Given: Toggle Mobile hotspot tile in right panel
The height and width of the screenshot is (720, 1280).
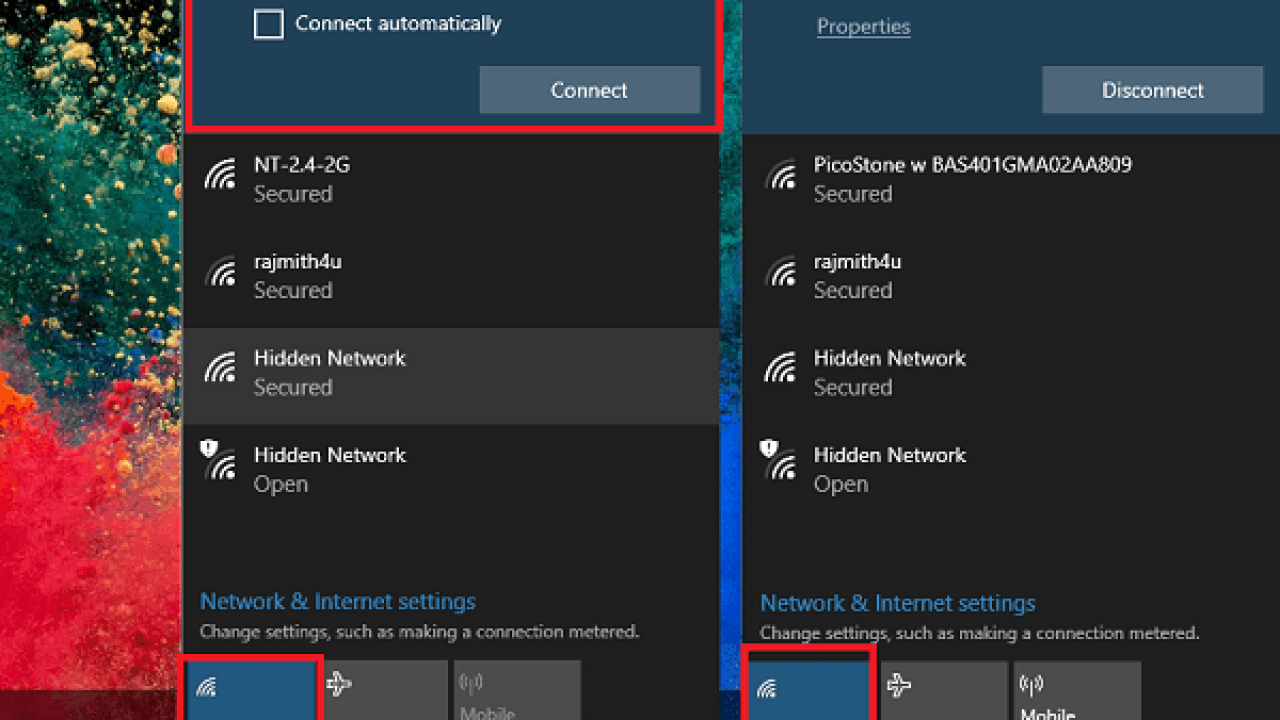Looking at the screenshot, I should coord(1077,690).
